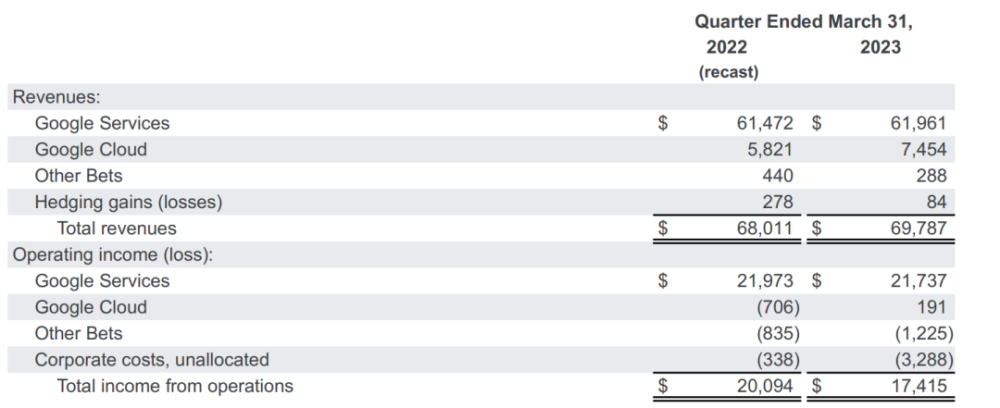Viewport: 1000px width, 408px height.
Task: Select the hedging gains value 278
Action: [778, 202]
